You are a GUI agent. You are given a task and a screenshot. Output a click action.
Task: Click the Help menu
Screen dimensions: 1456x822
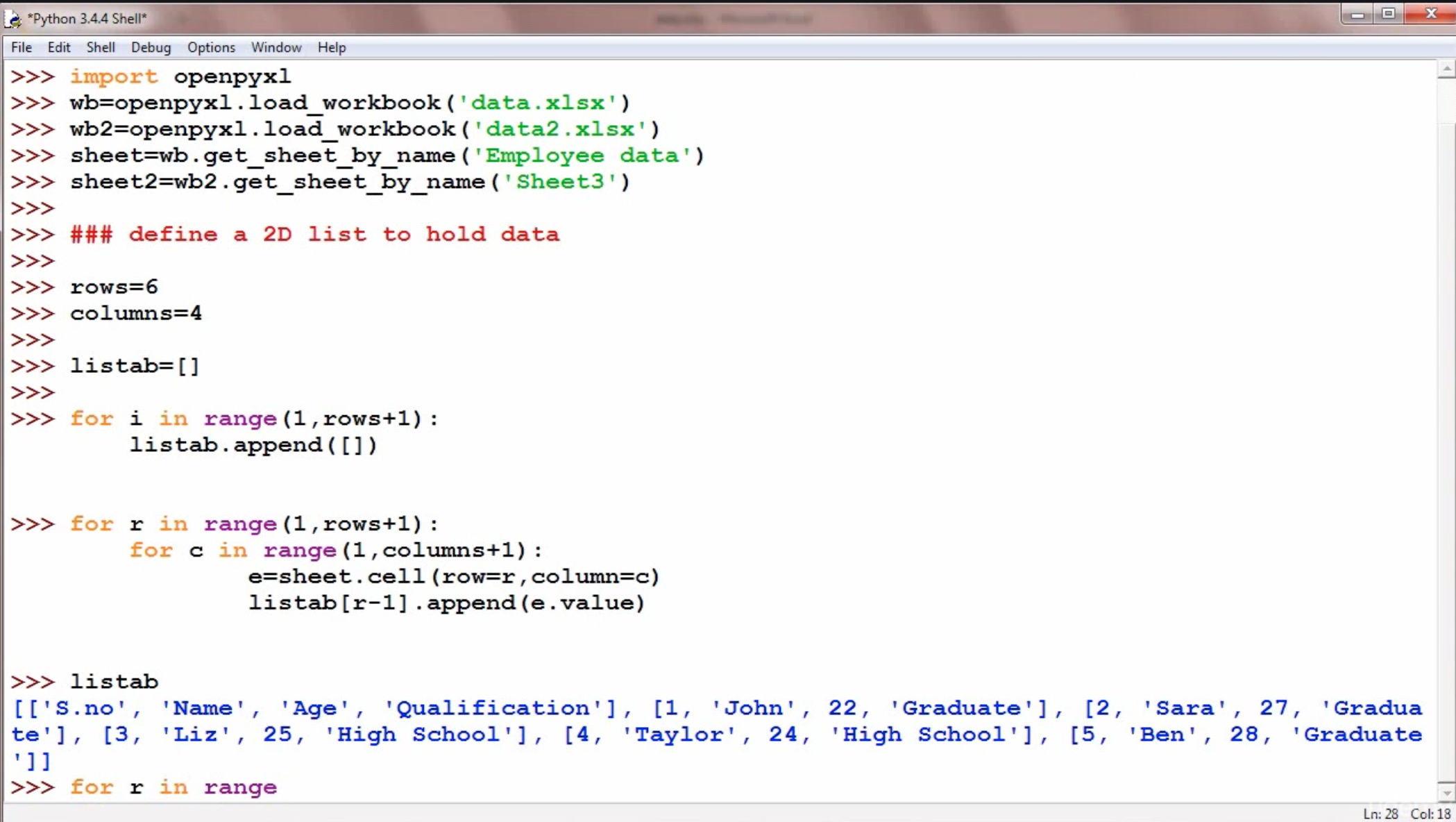(x=331, y=46)
